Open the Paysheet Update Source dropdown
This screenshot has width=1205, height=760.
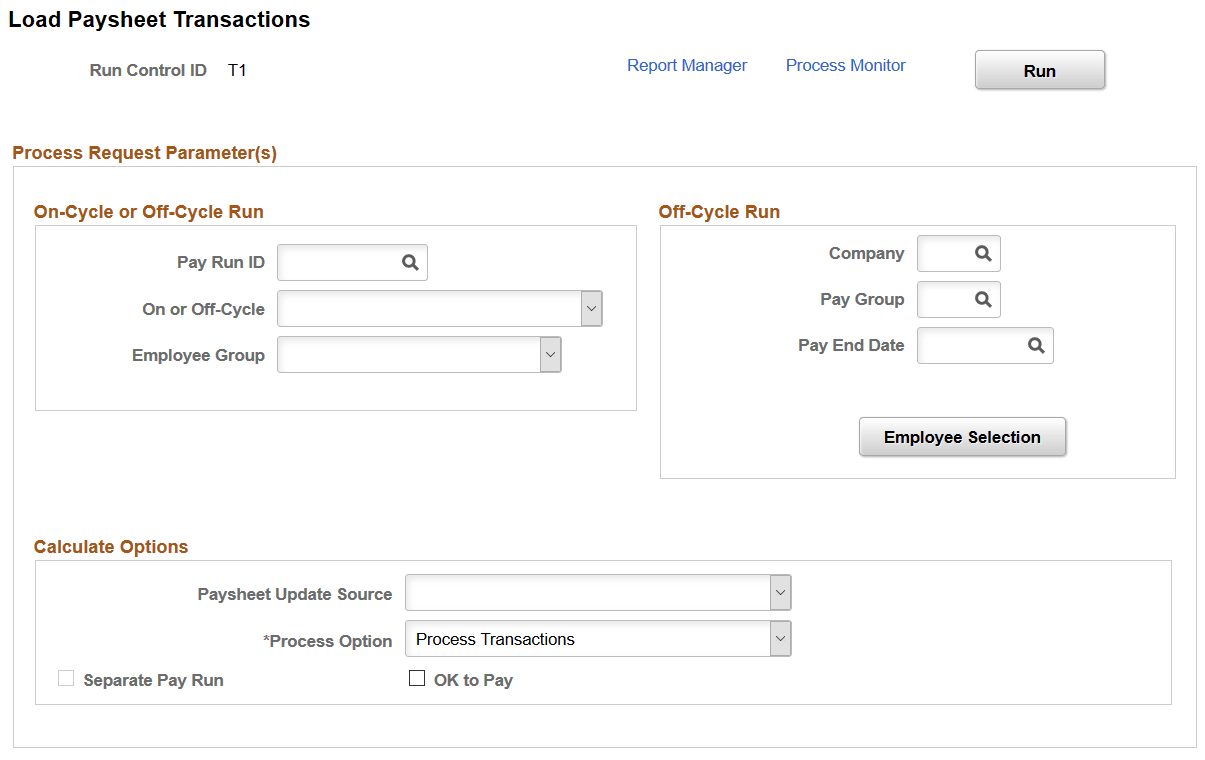coord(781,592)
